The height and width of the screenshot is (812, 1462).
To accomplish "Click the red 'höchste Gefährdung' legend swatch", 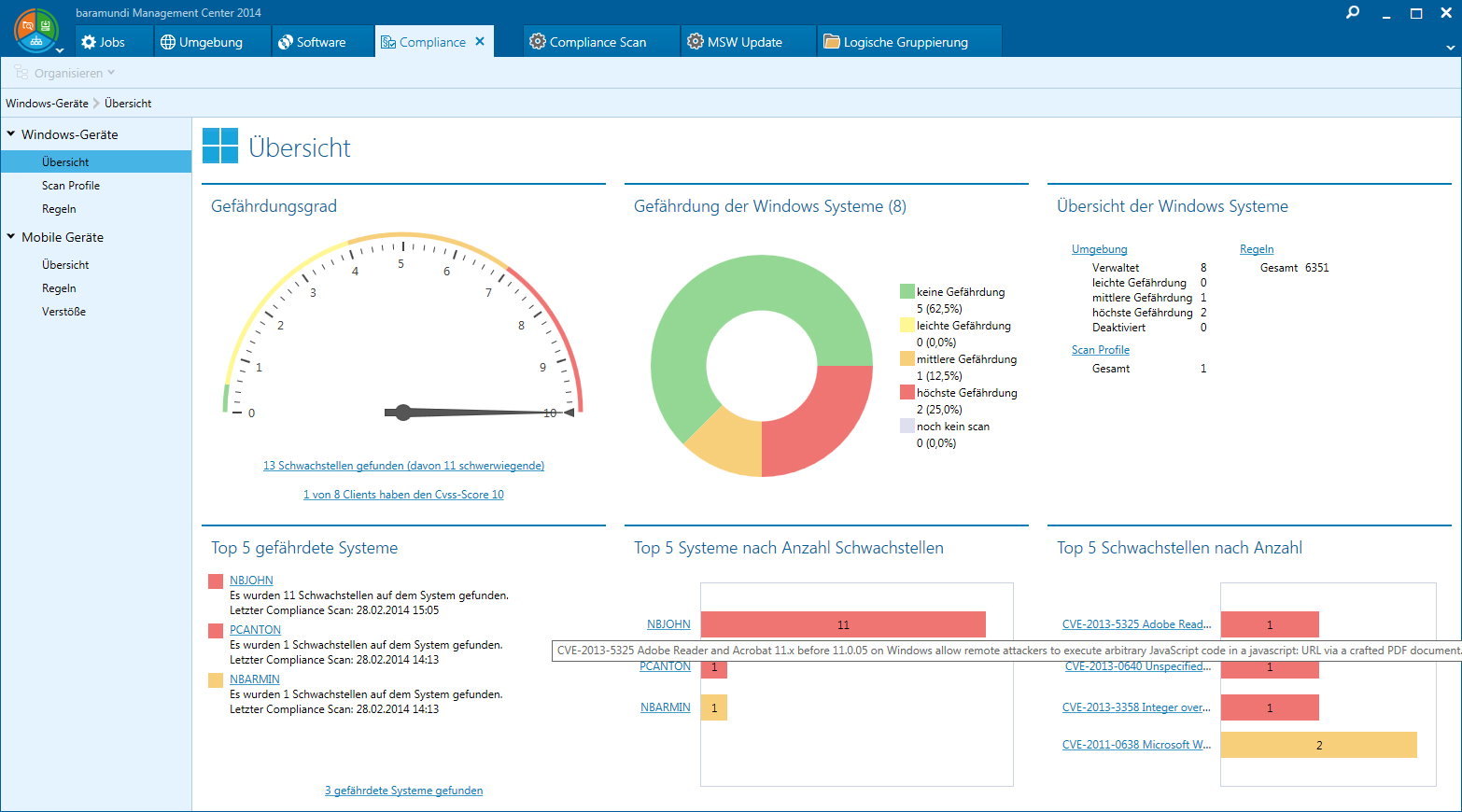I will (907, 392).
